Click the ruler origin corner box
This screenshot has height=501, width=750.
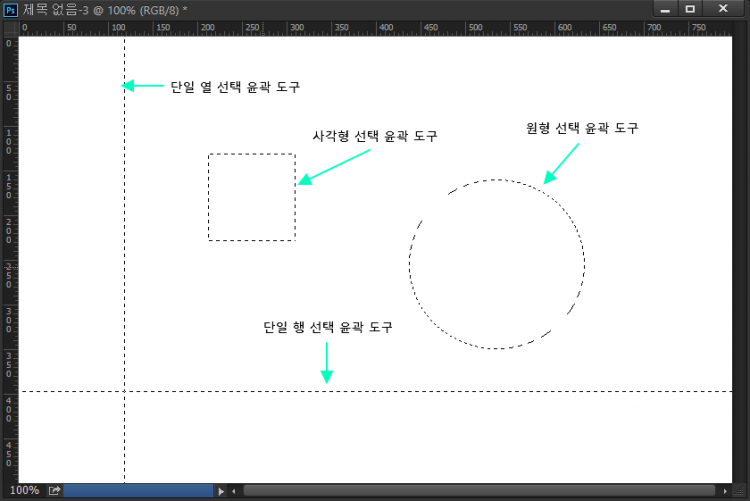click(9, 28)
